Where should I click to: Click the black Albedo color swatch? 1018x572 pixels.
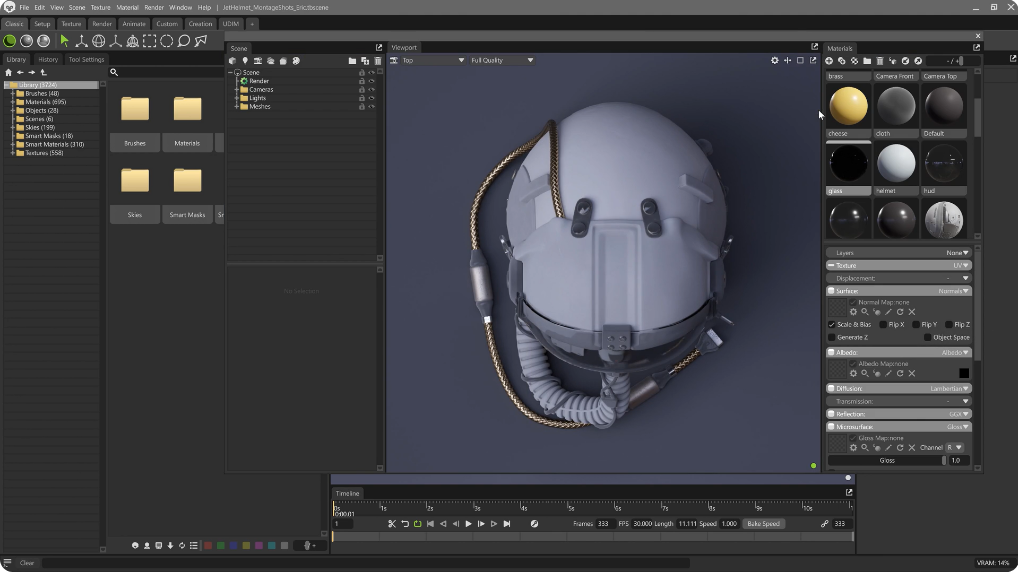[x=963, y=373]
